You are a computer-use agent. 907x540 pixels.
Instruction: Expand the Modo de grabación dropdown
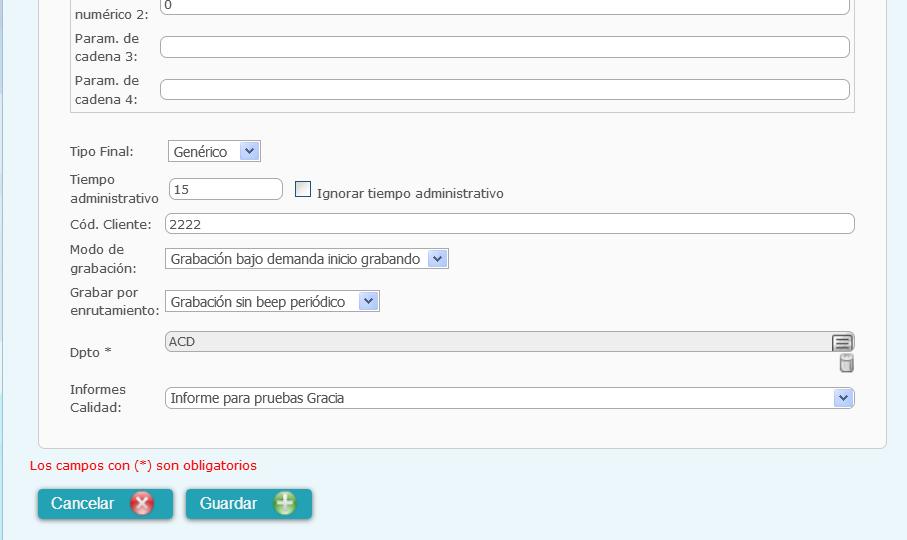coord(307,258)
